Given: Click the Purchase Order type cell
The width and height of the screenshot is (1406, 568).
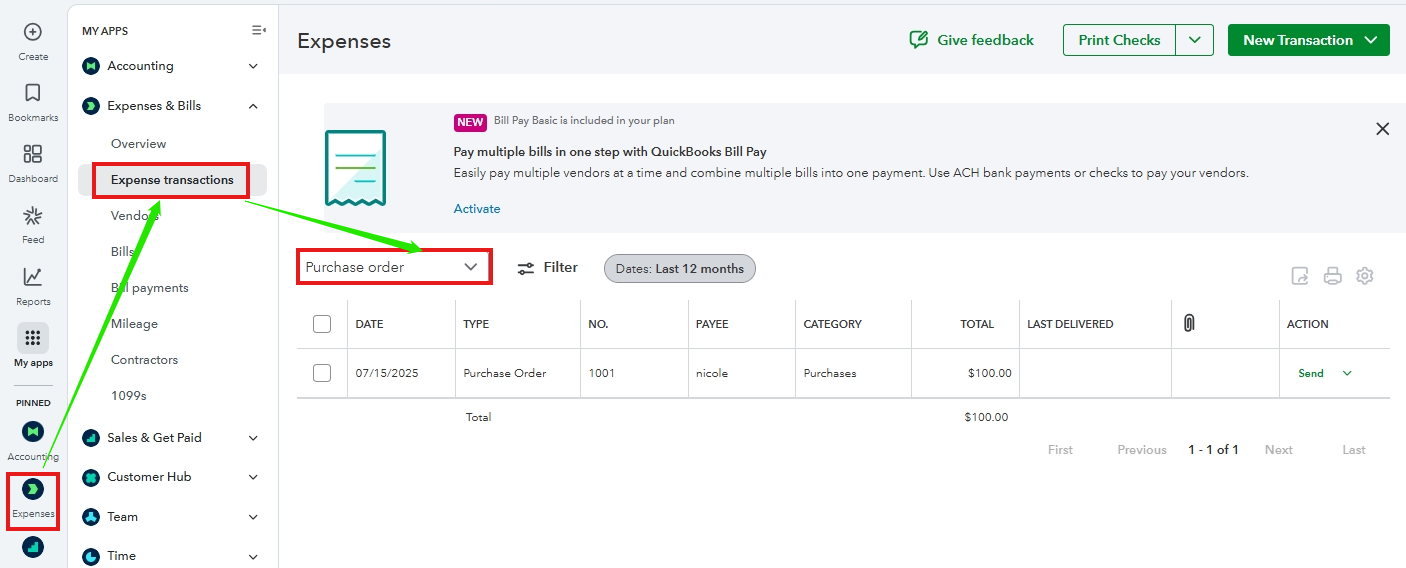Looking at the screenshot, I should [505, 373].
